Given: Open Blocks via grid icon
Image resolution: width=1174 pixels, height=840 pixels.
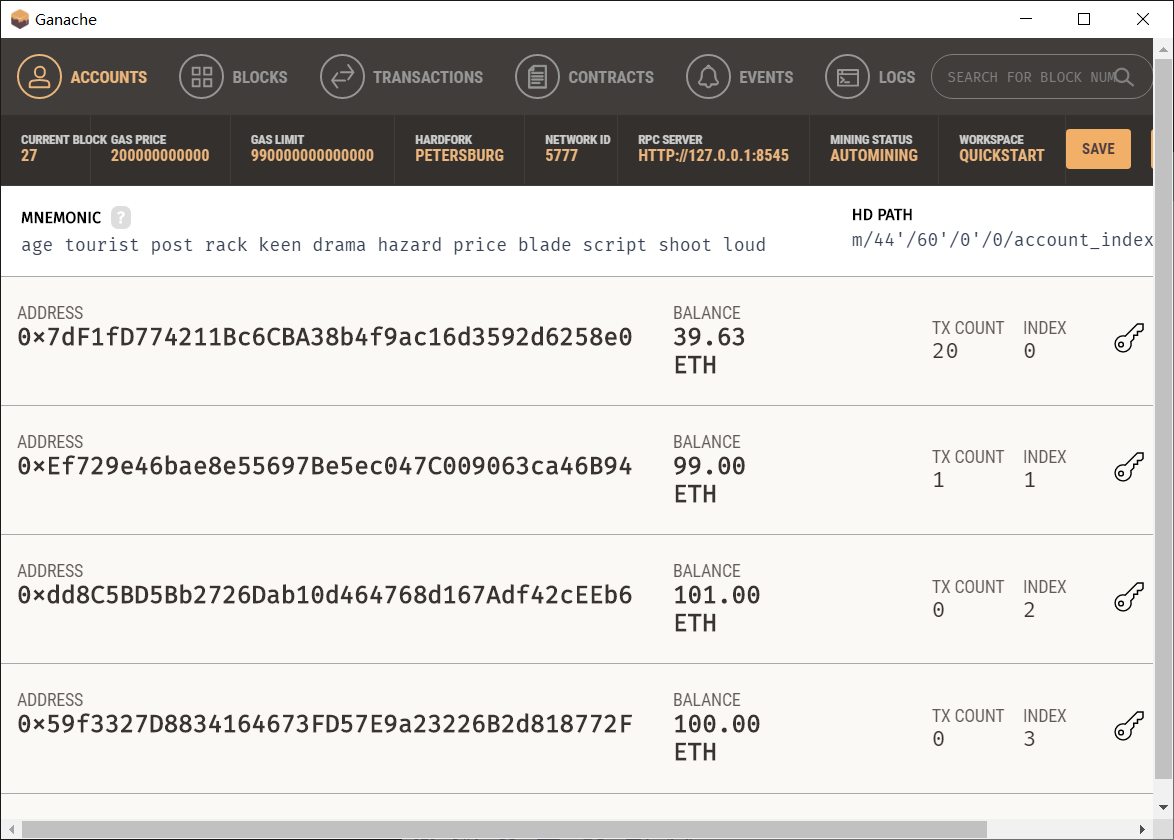Looking at the screenshot, I should (201, 77).
